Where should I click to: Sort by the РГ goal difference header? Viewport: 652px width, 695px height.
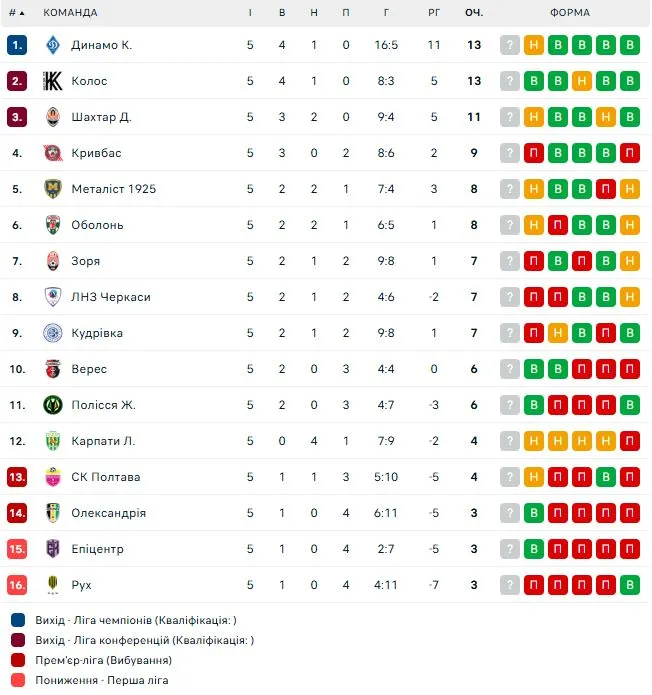(x=434, y=13)
